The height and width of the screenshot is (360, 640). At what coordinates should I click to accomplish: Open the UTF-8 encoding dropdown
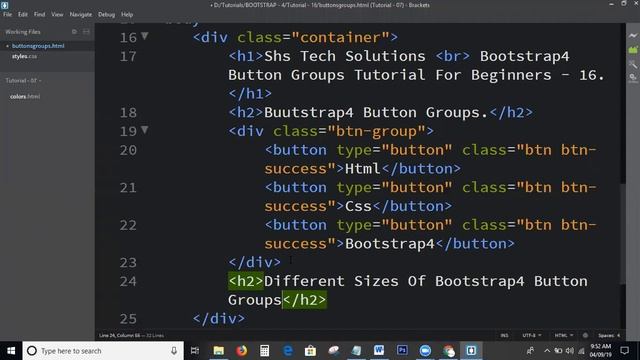(x=531, y=335)
